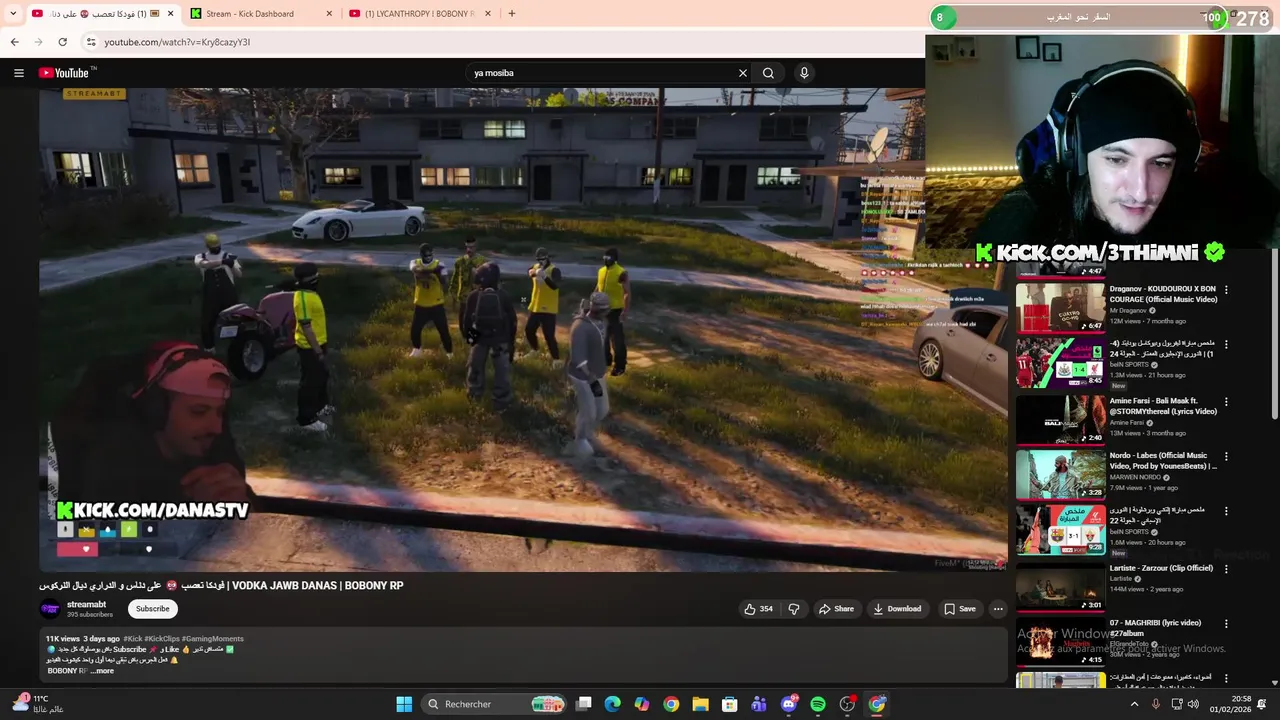The height and width of the screenshot is (720, 1280).
Task: View site information icon in address bar
Action: tap(91, 42)
